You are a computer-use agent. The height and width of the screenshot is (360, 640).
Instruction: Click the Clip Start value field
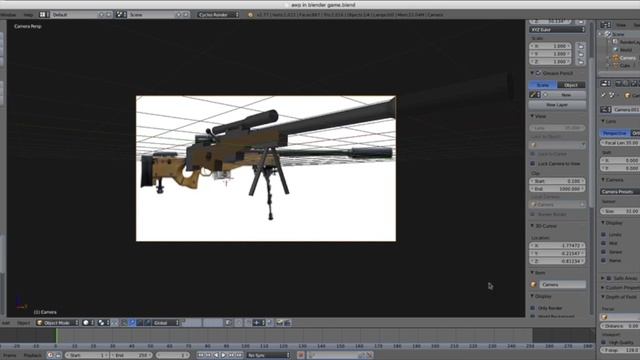click(557, 181)
